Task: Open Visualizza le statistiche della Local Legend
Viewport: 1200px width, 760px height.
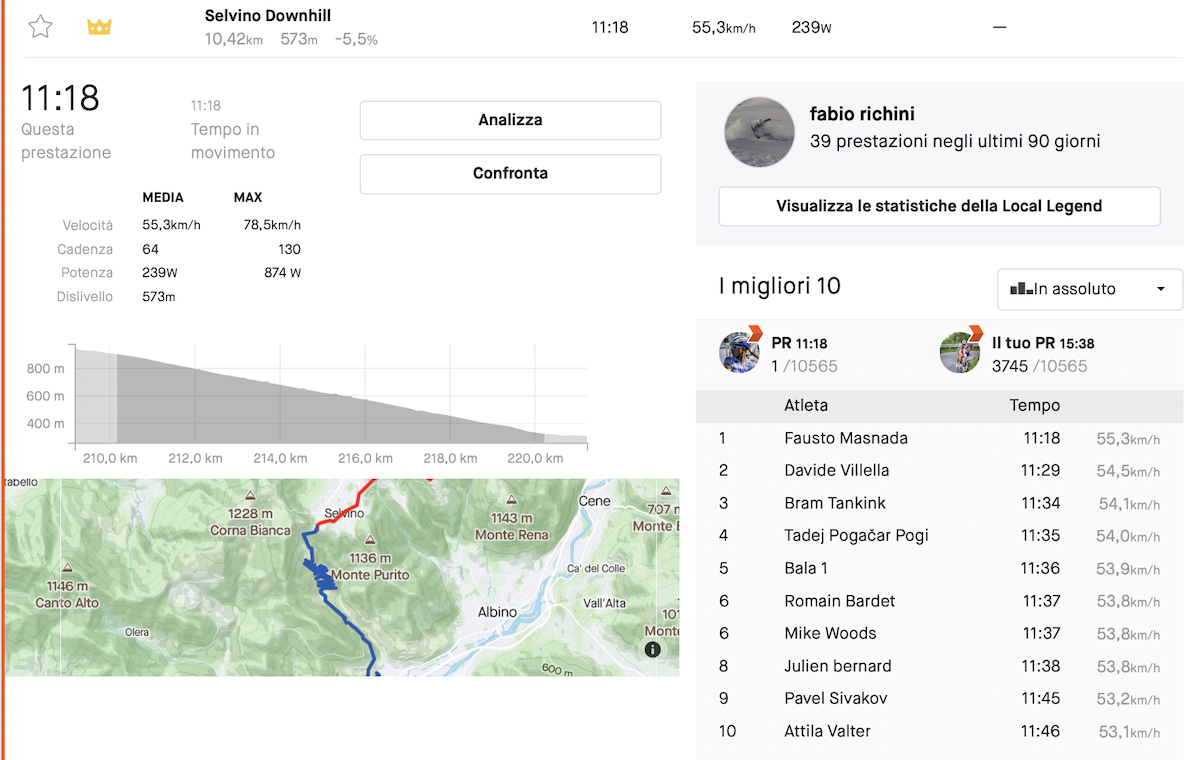Action: pos(938,207)
